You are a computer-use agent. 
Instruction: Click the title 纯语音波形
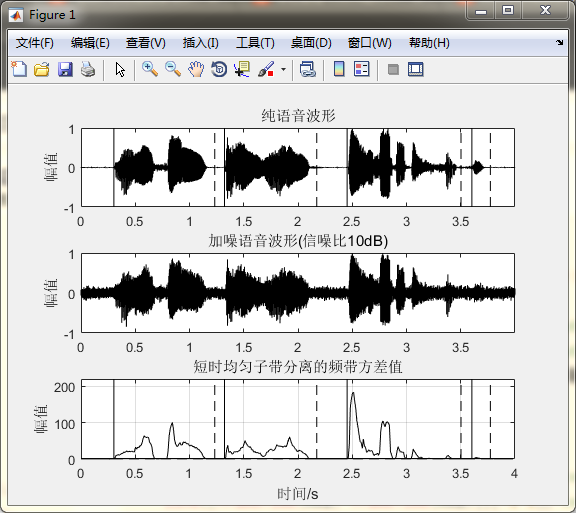(298, 116)
